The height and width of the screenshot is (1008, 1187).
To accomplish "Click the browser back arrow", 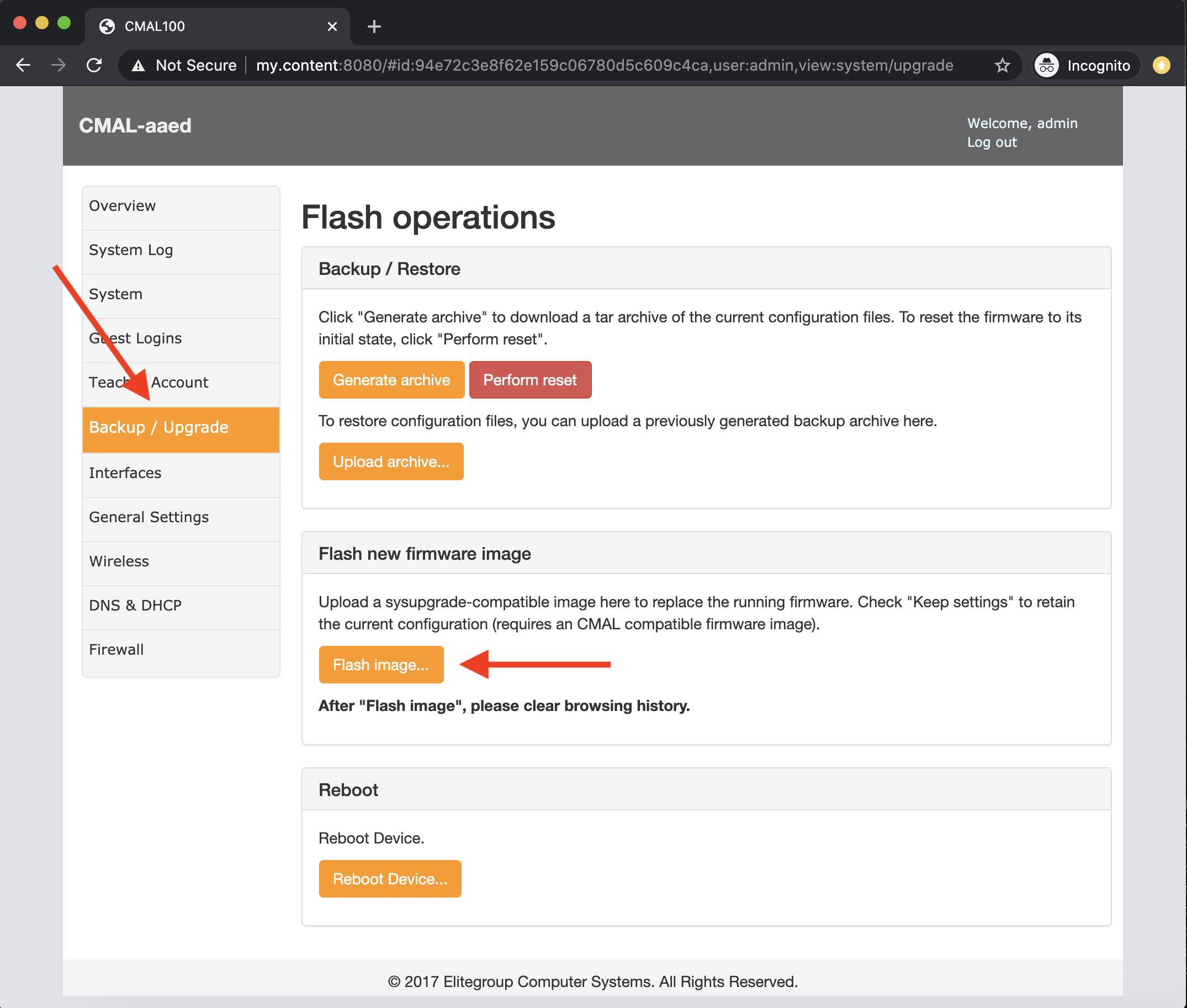I will pos(23,65).
